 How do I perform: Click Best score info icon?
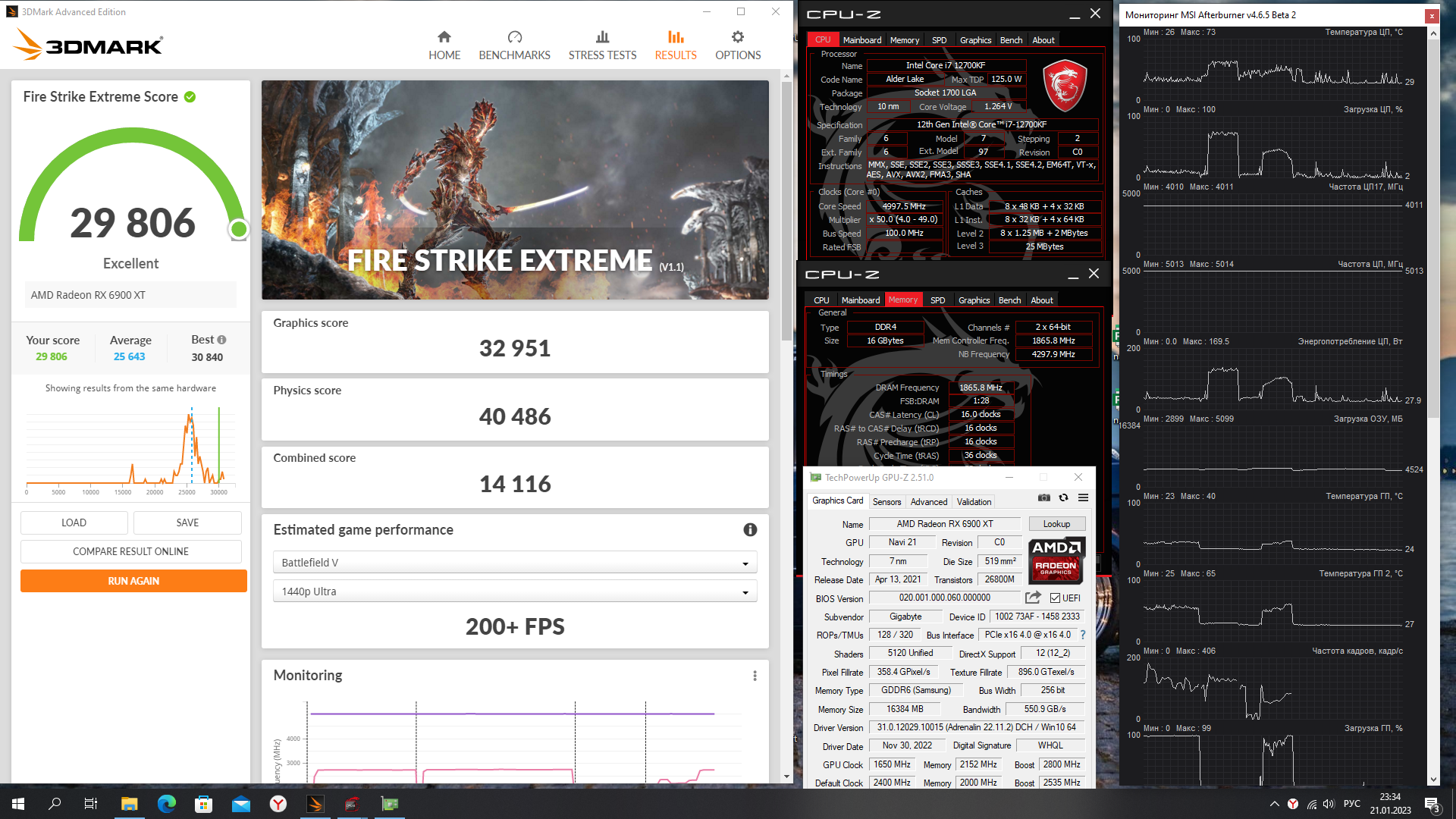click(221, 340)
